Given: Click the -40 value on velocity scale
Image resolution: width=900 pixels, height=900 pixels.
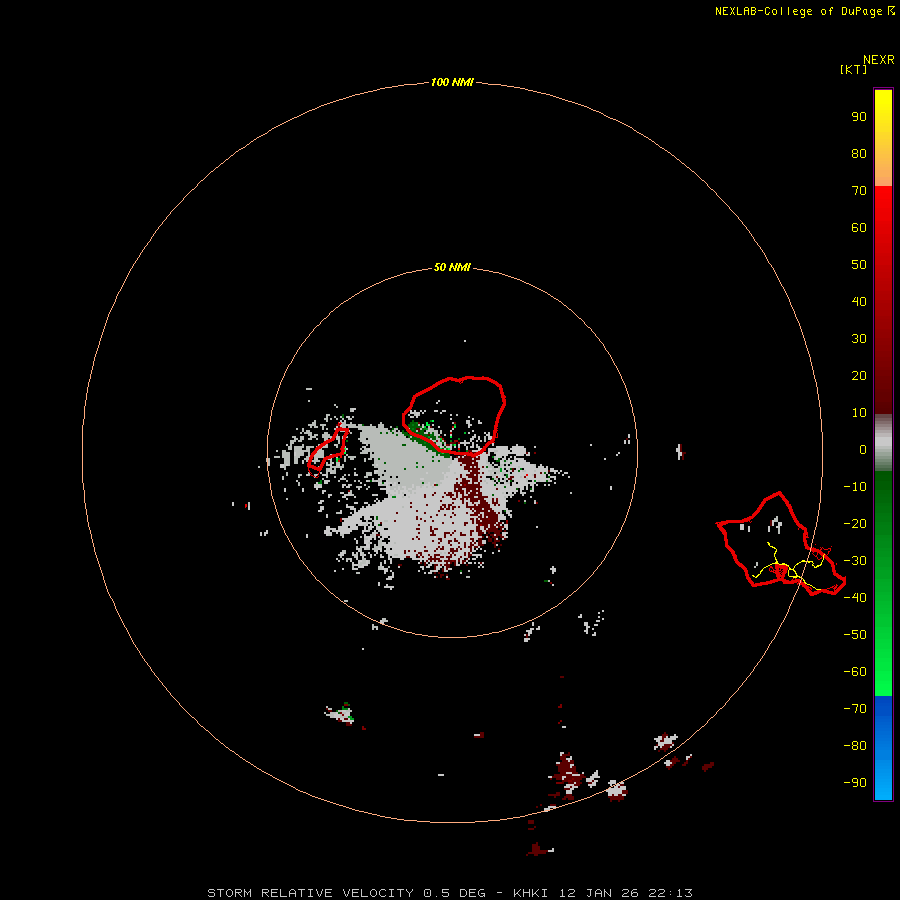Looking at the screenshot, I should pos(855,598).
